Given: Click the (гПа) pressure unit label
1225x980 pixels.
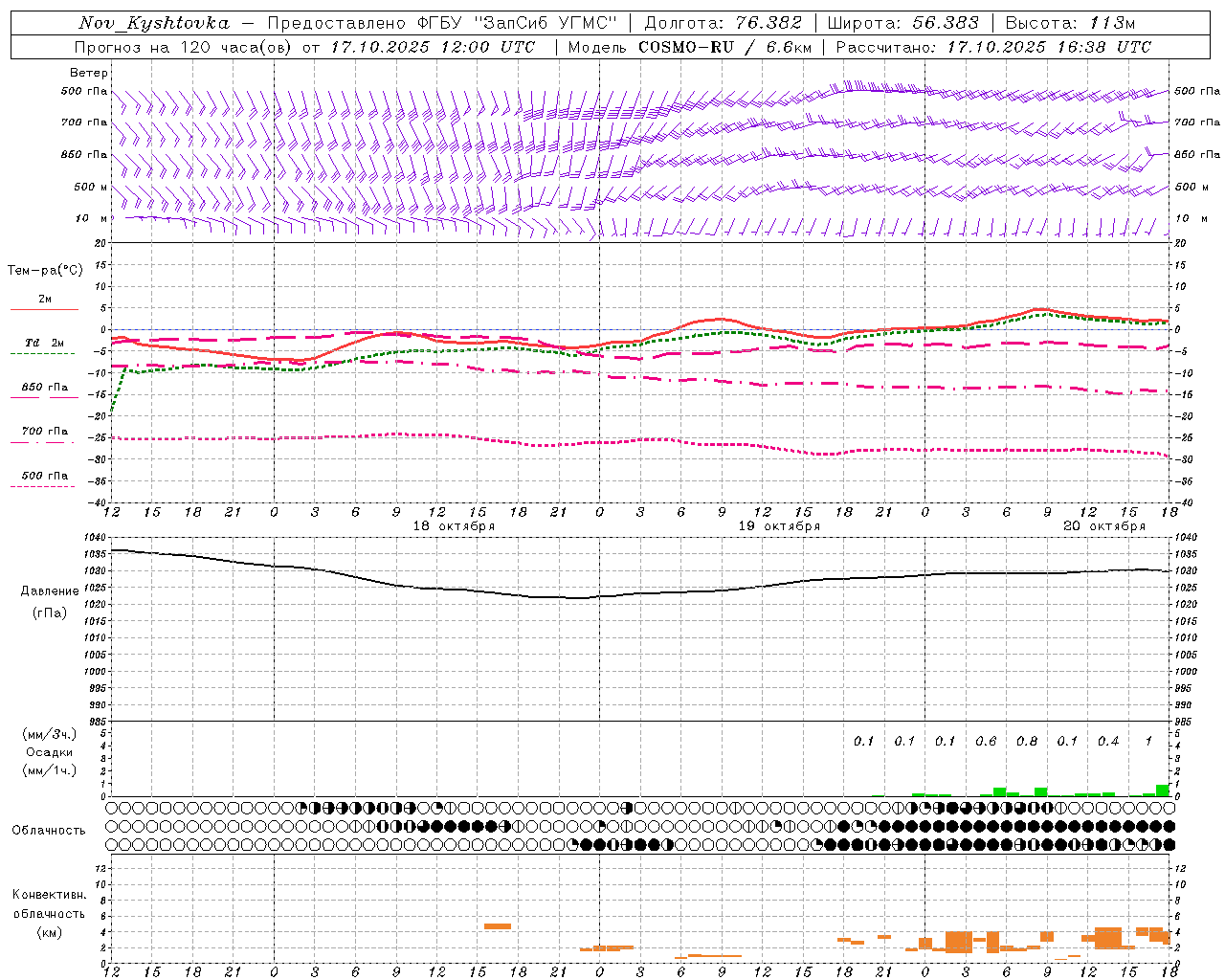Looking at the screenshot, I should point(50,612).
